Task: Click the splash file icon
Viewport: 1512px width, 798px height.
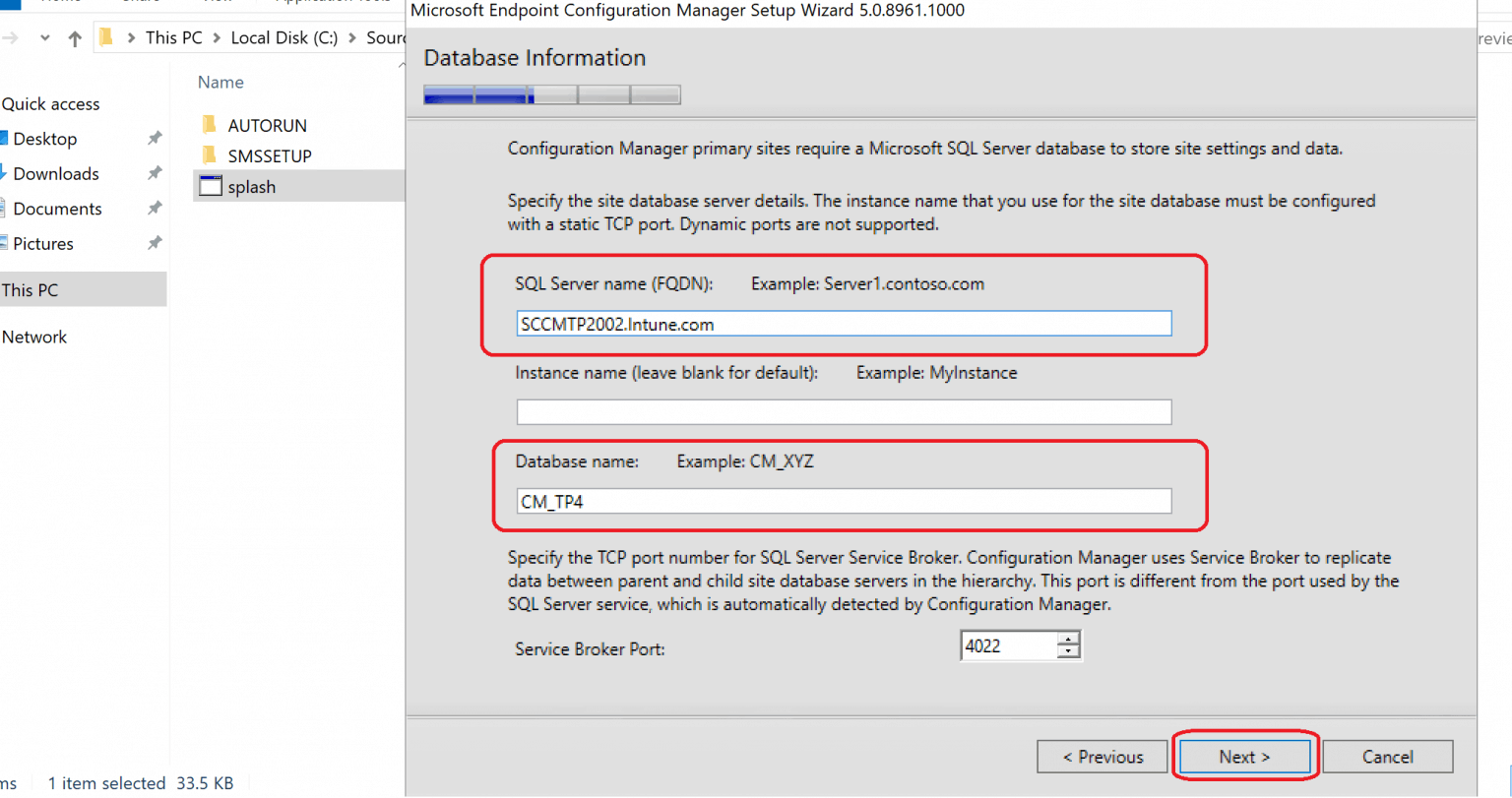Action: (x=210, y=186)
